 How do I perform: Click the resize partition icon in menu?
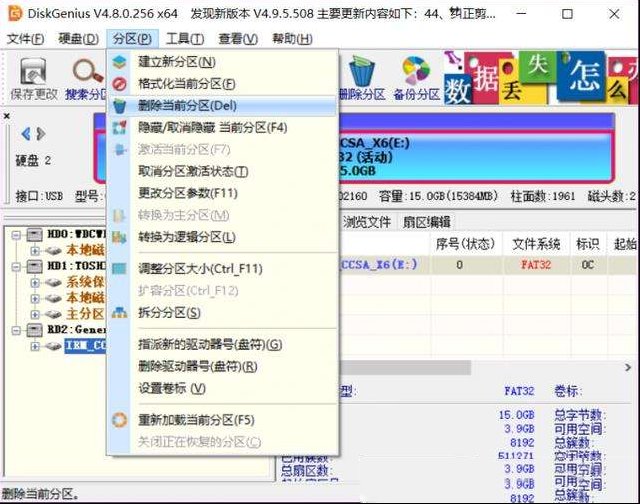point(120,269)
